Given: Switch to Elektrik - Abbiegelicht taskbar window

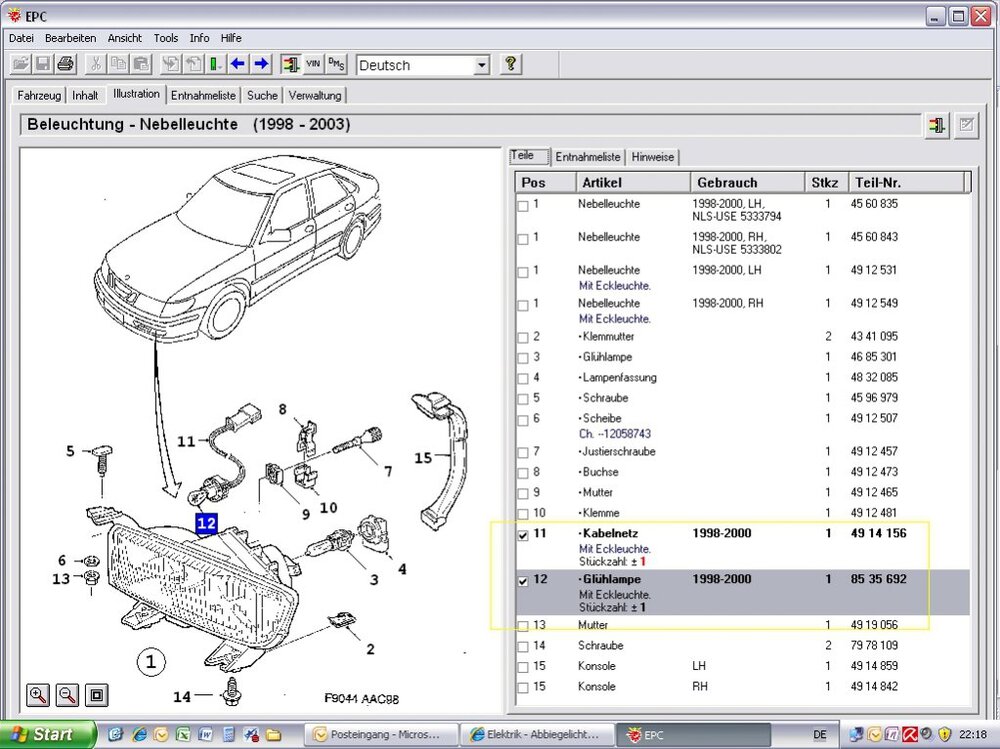Looking at the screenshot, I should pyautogui.click(x=538, y=734).
